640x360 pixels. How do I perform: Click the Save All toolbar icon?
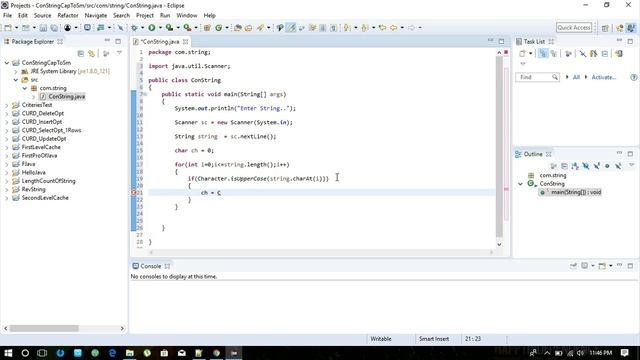[53, 28]
